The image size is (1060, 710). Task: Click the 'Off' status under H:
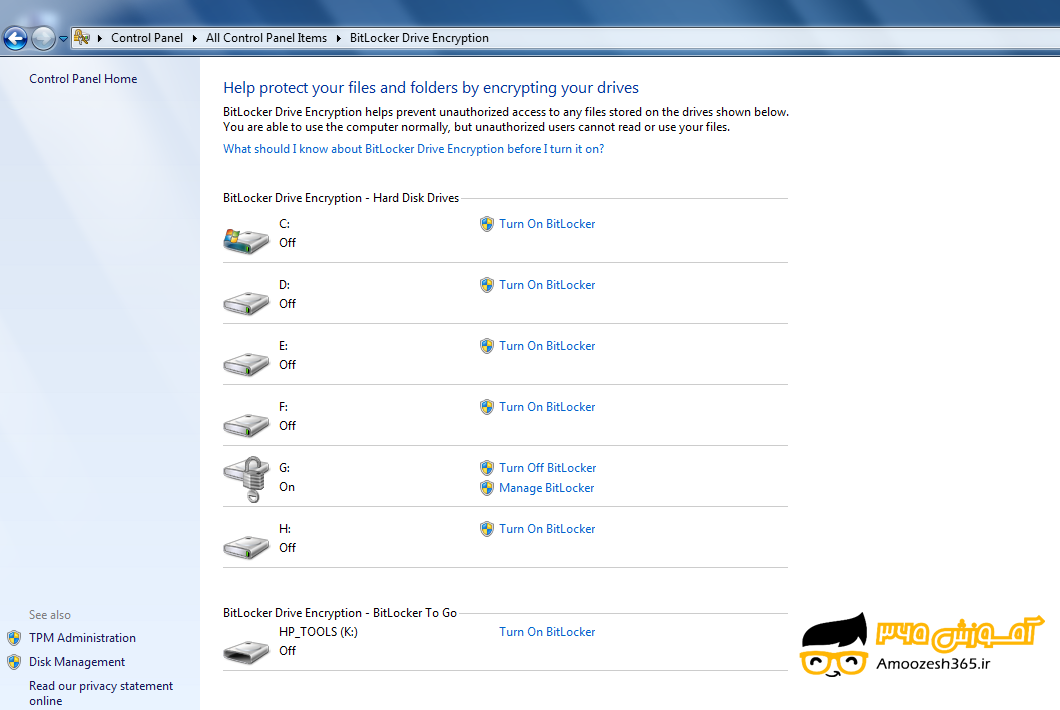point(288,548)
